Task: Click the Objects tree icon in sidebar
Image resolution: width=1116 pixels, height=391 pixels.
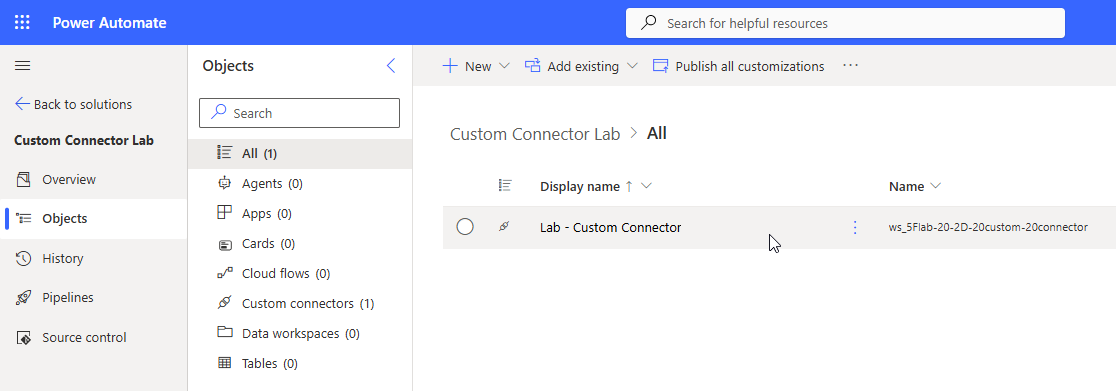Action: click(23, 219)
